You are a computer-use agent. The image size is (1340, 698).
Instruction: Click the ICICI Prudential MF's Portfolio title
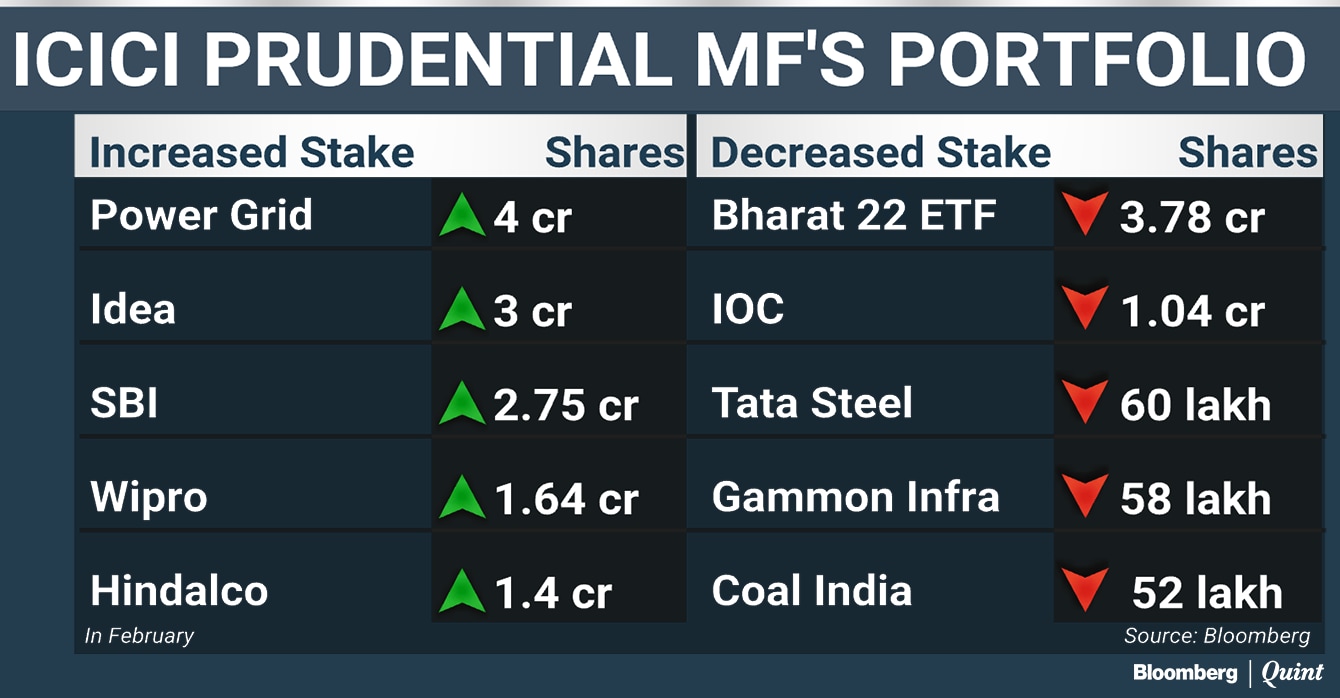click(658, 59)
